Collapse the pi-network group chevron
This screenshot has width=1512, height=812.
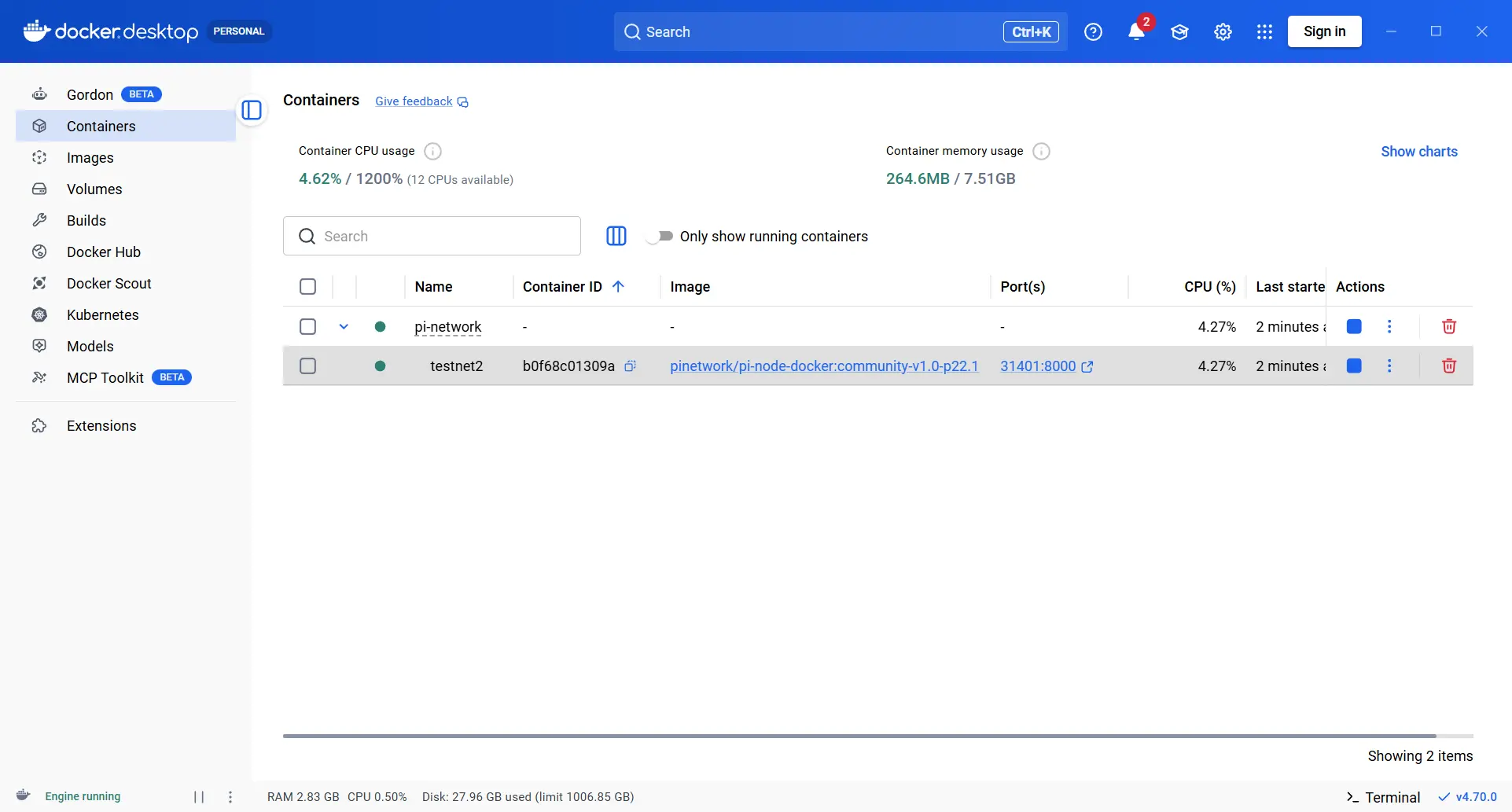[x=344, y=327]
